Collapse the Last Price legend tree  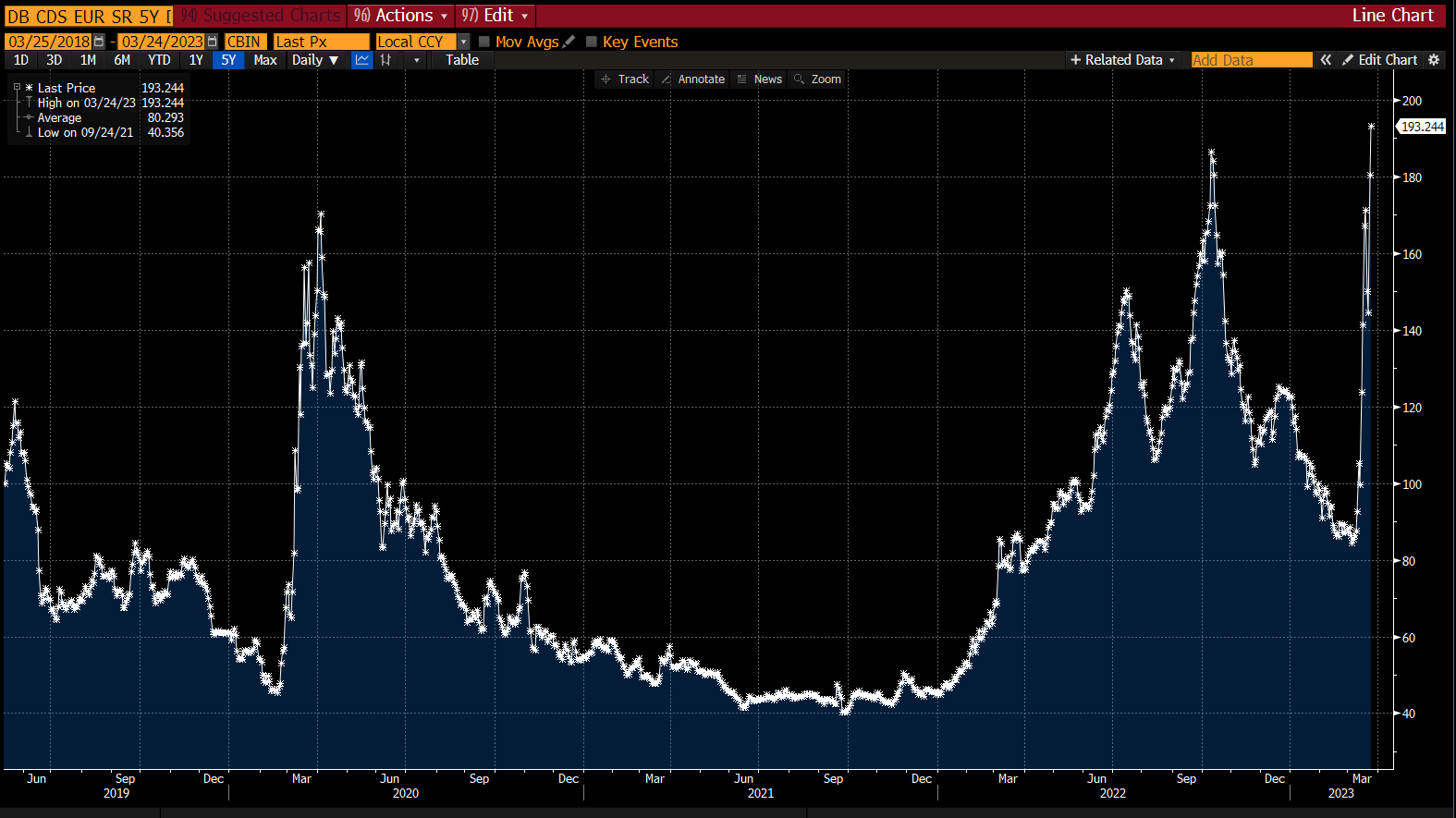click(17, 88)
